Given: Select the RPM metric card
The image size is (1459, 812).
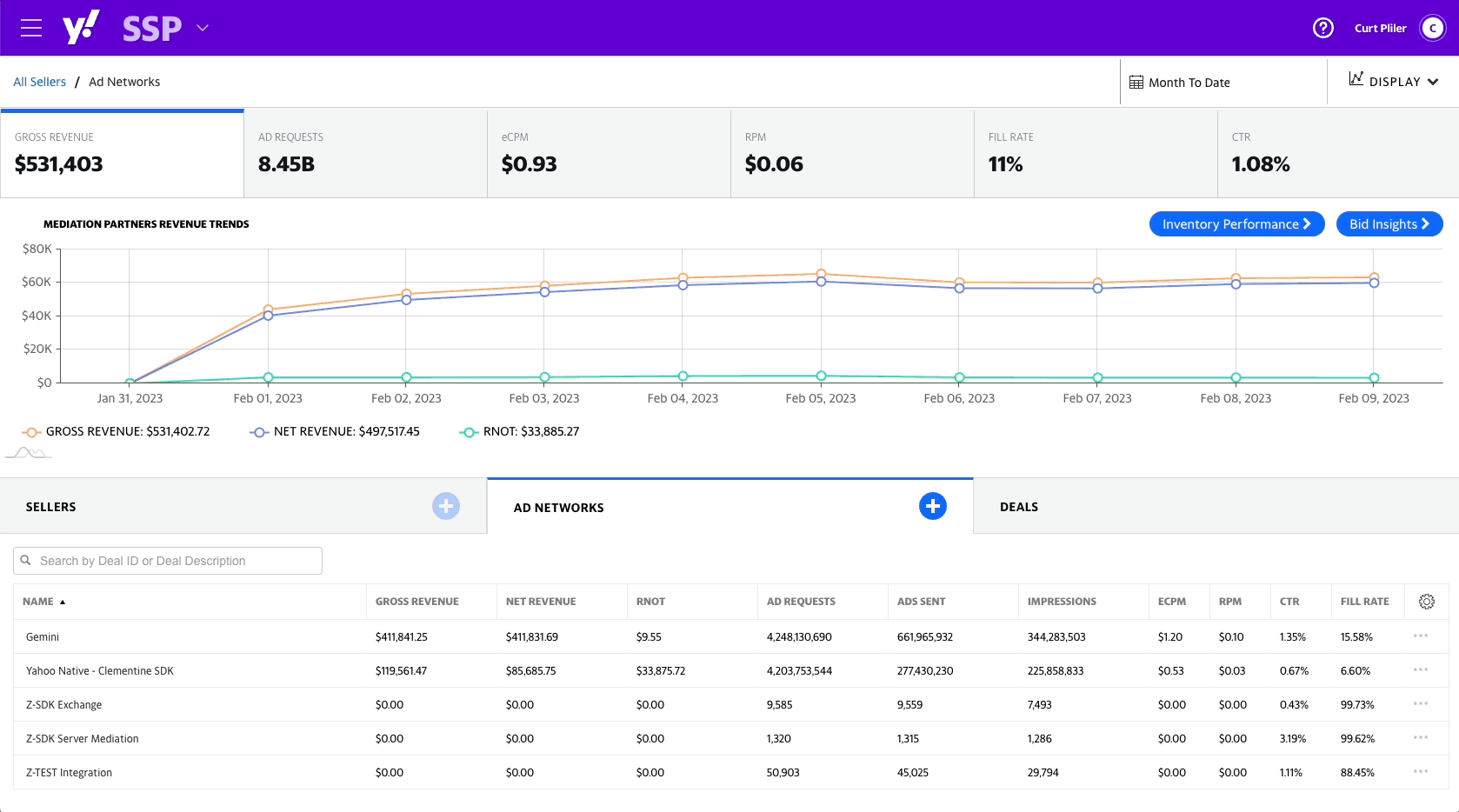Looking at the screenshot, I should click(x=853, y=154).
